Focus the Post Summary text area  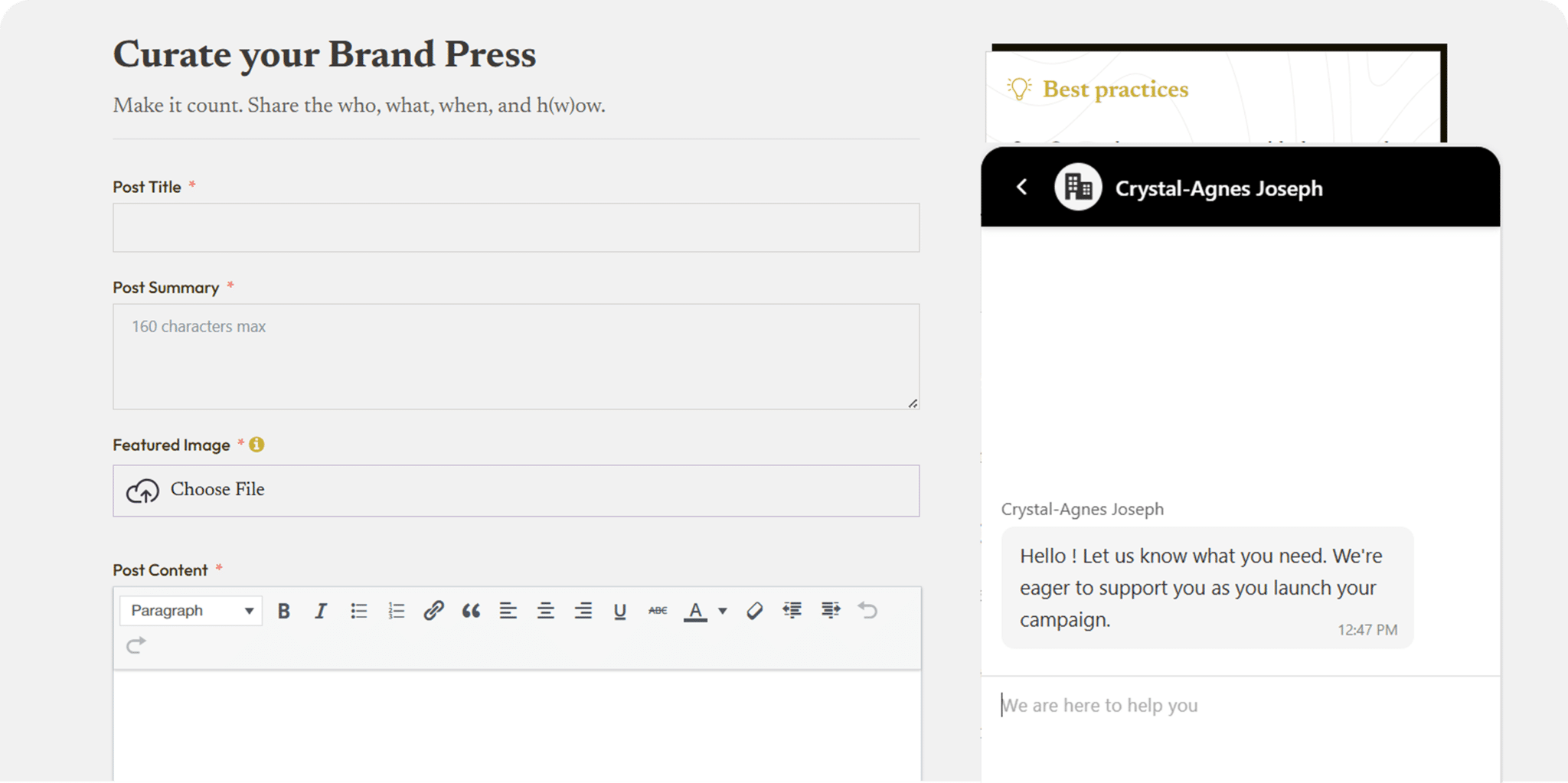click(x=515, y=357)
